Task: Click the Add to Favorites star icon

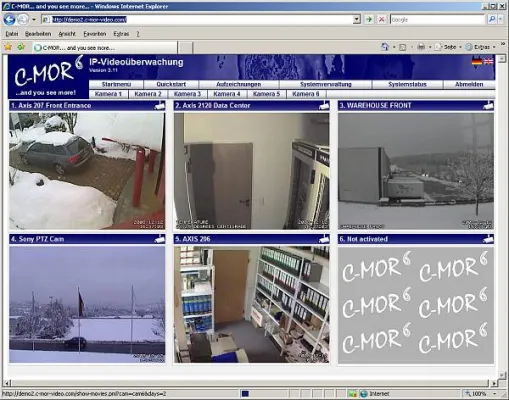Action: coord(21,47)
